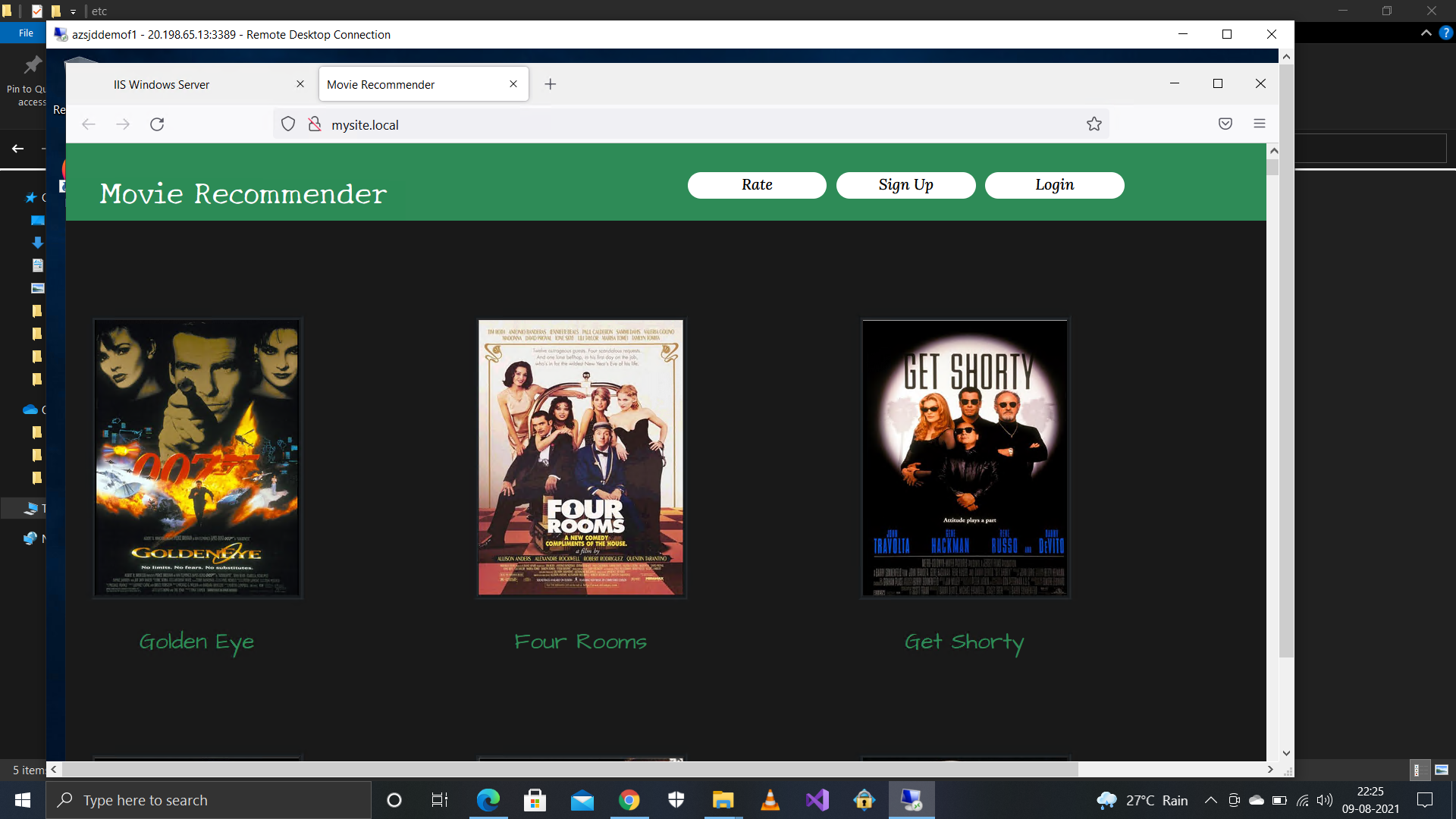Click Remote Desktop horizontal scrollbar right arrow
Viewport: 1456px width, 819px height.
tap(1270, 770)
